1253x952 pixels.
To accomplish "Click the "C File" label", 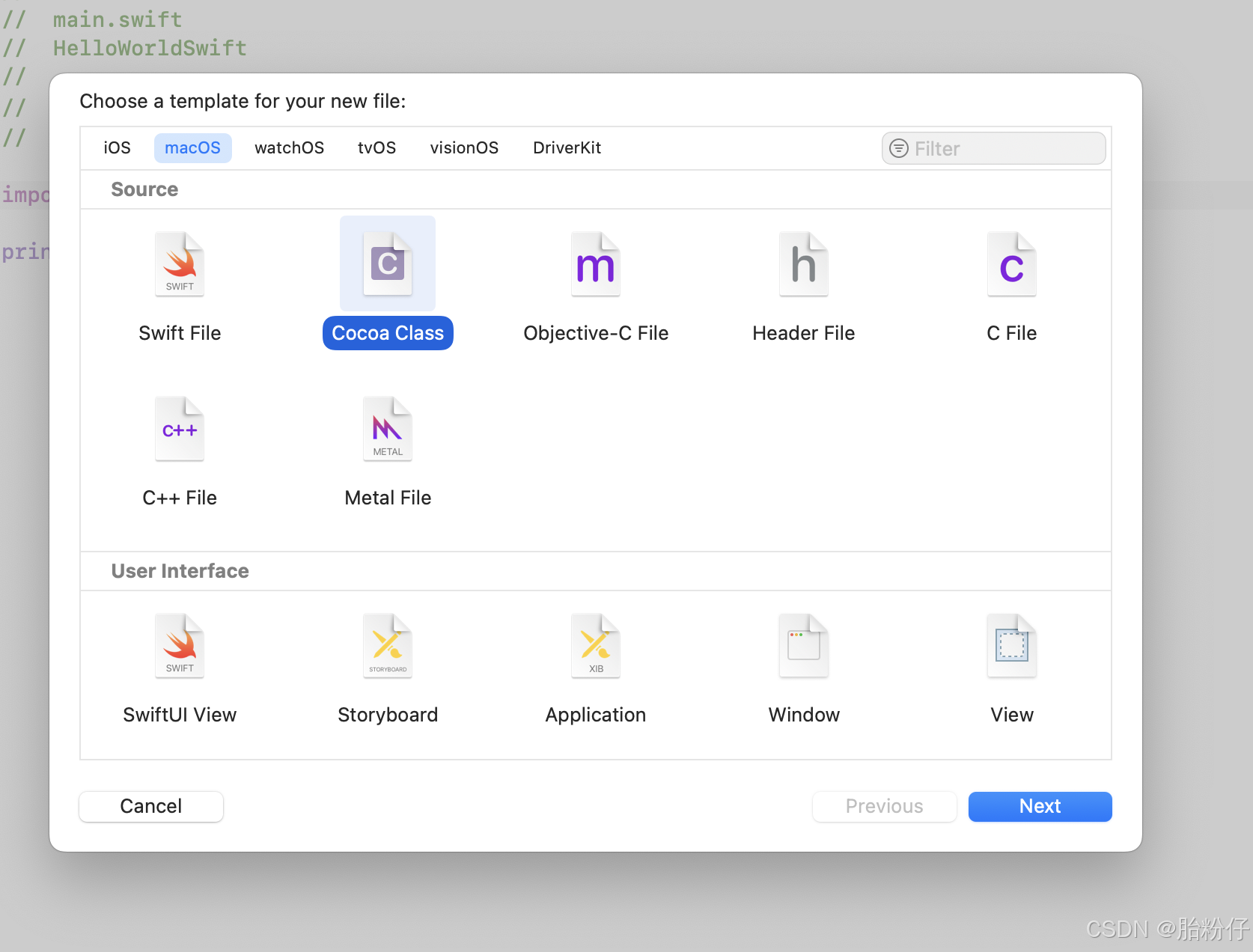I will (1012, 333).
